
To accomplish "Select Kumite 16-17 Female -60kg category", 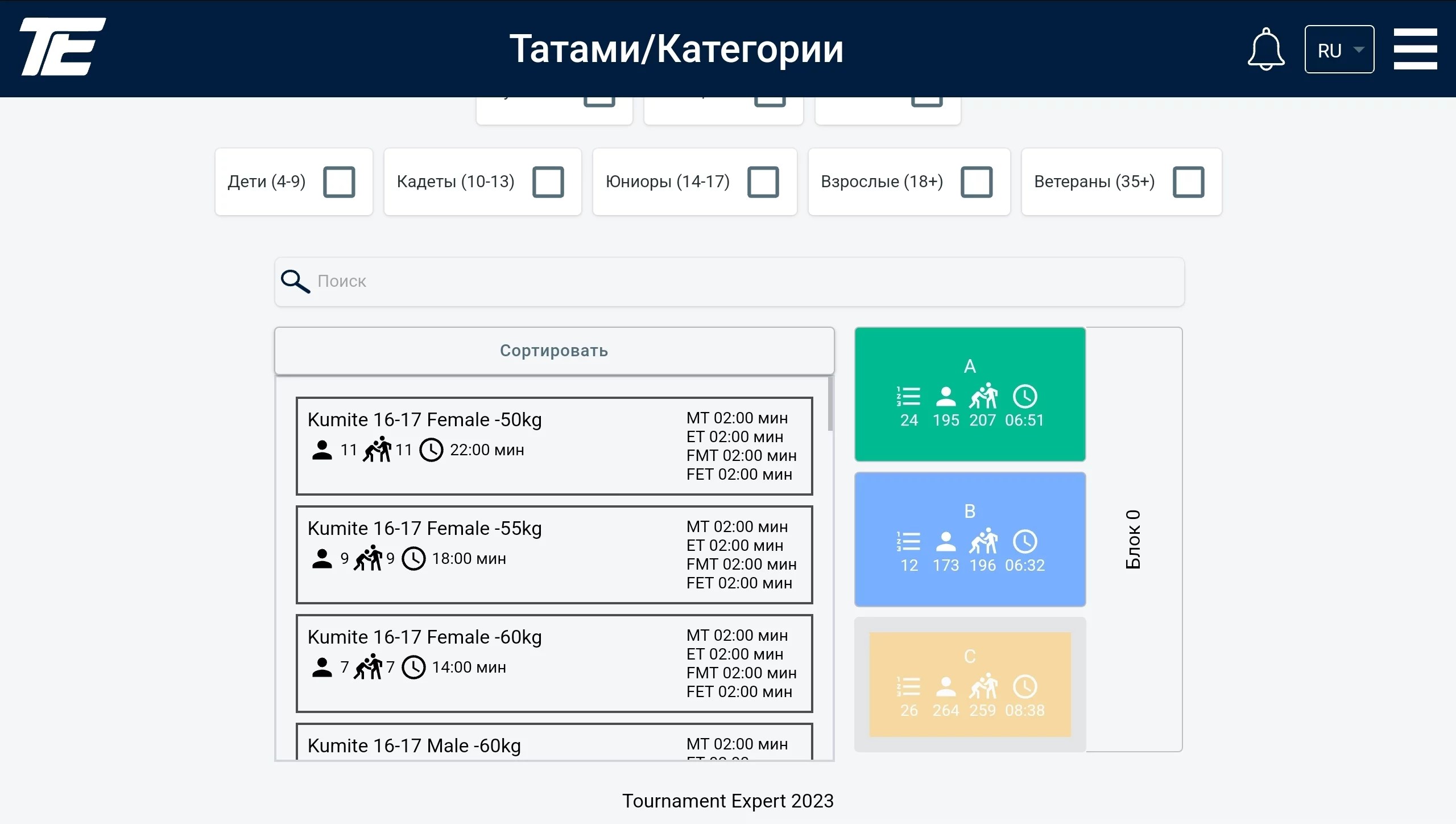I will pos(554,664).
